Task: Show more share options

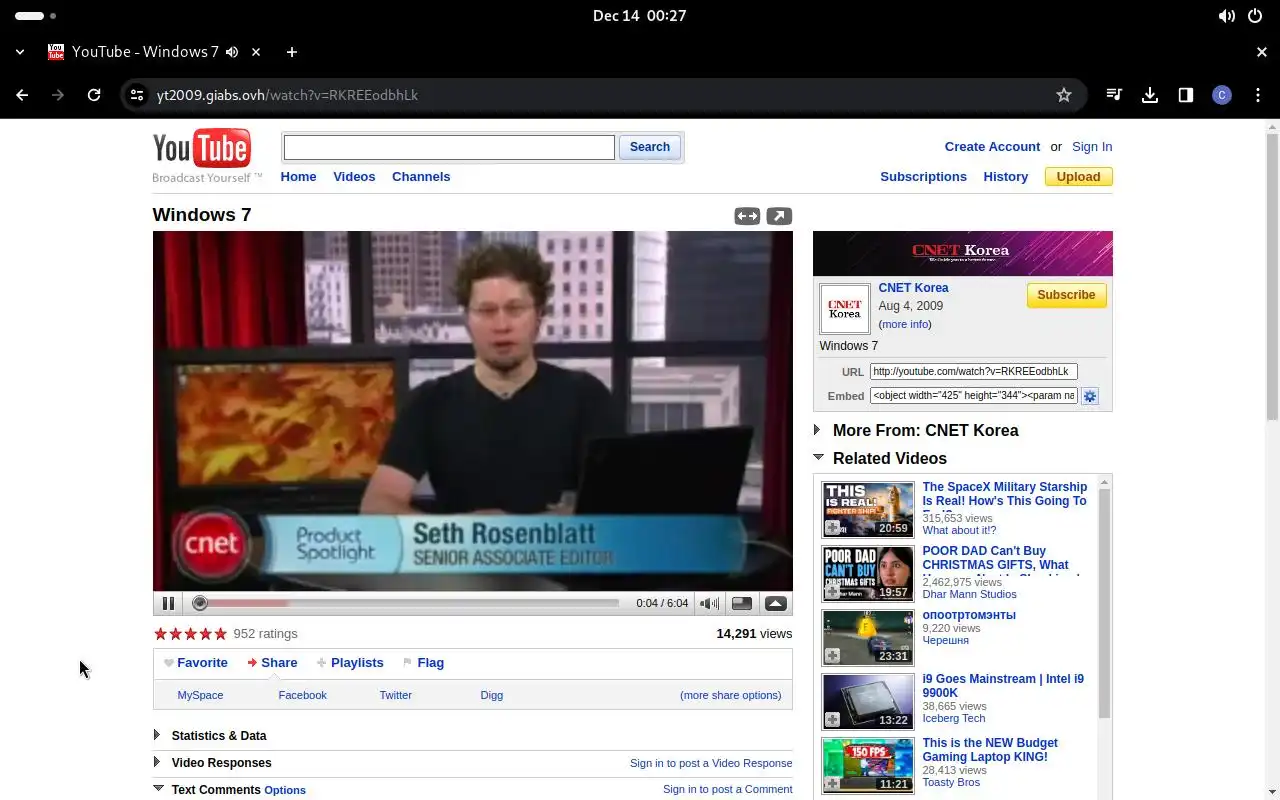Action: (730, 695)
